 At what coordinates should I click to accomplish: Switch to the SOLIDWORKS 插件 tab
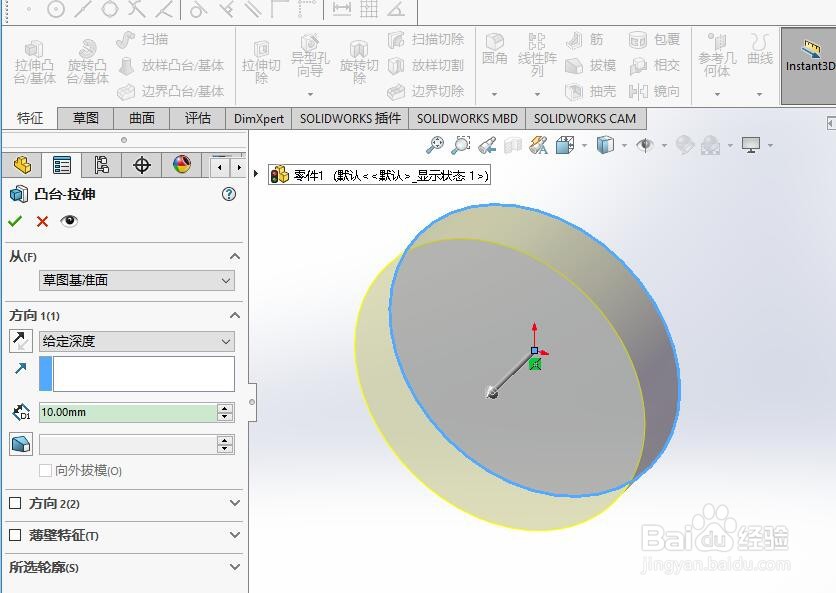coord(350,118)
